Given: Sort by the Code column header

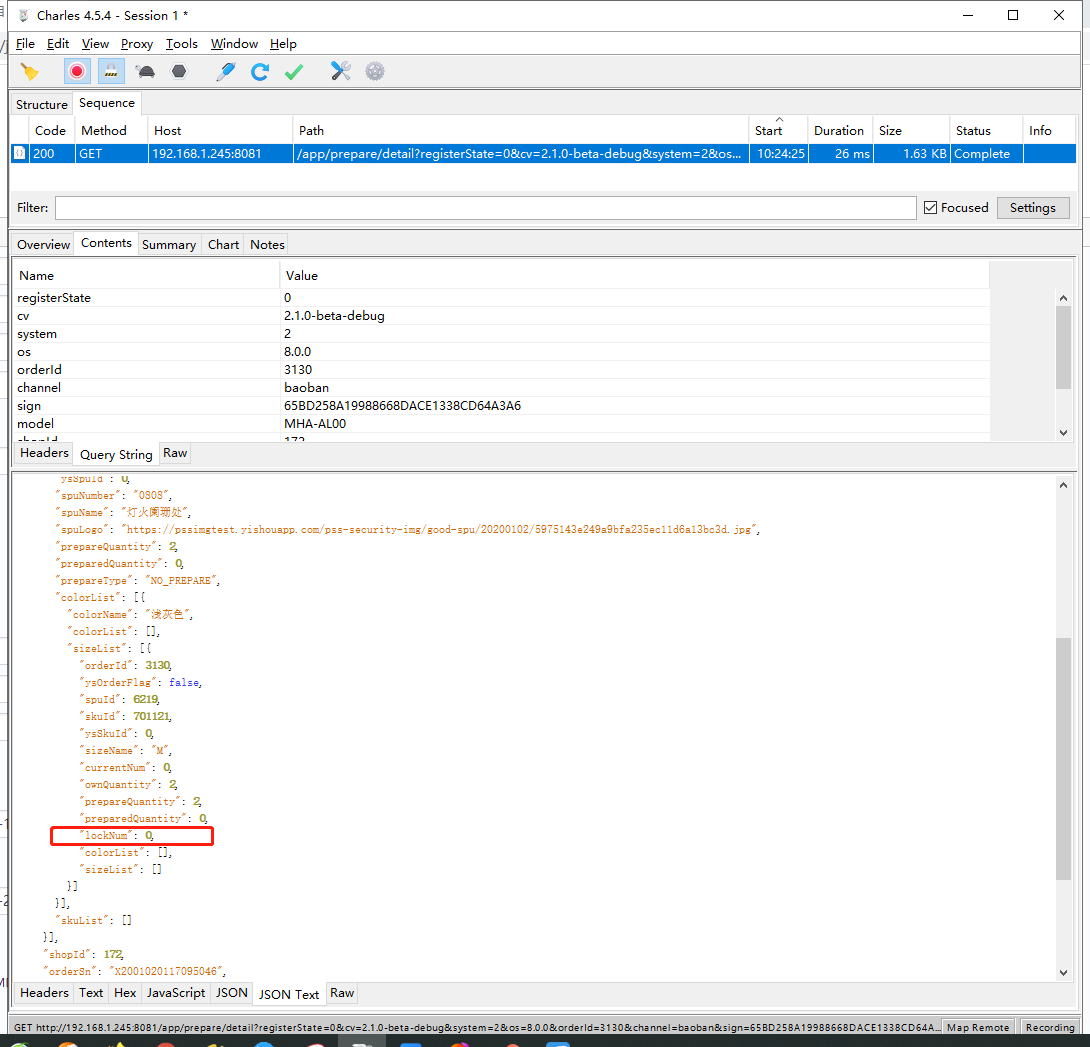Looking at the screenshot, I should [51, 131].
